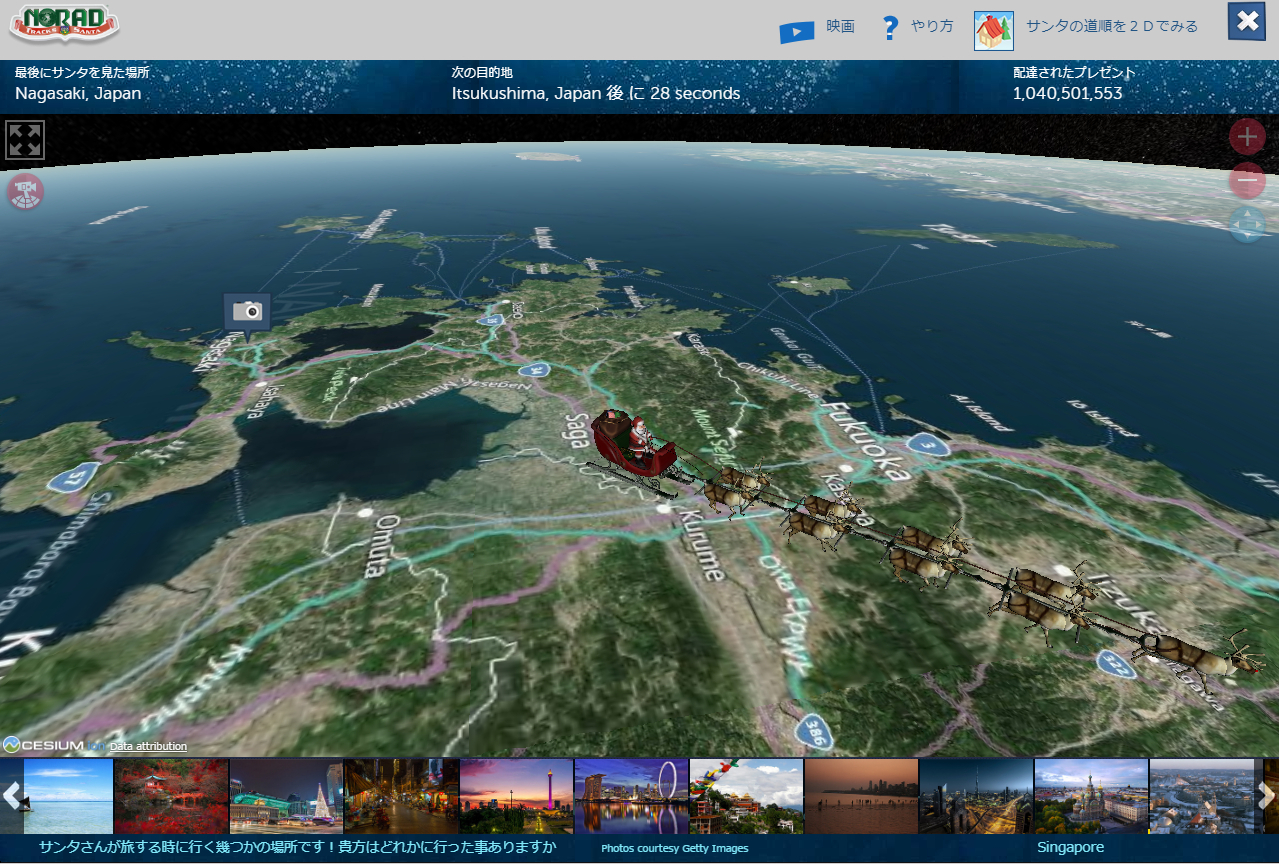
Task: Go to next photos with right arrow
Action: [x=1267, y=796]
